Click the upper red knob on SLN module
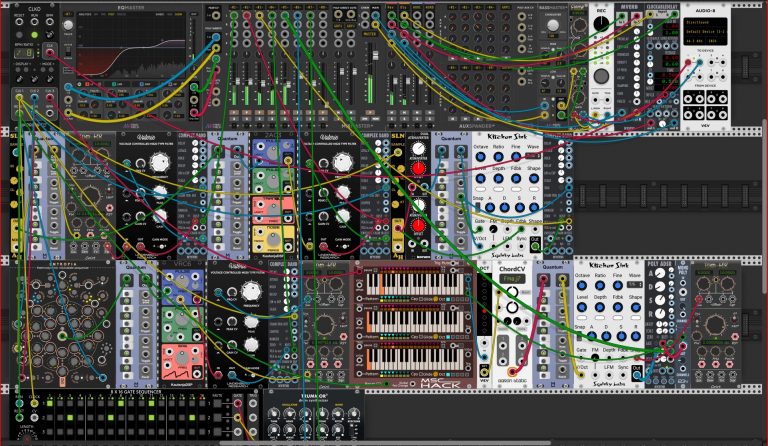 coord(418,168)
